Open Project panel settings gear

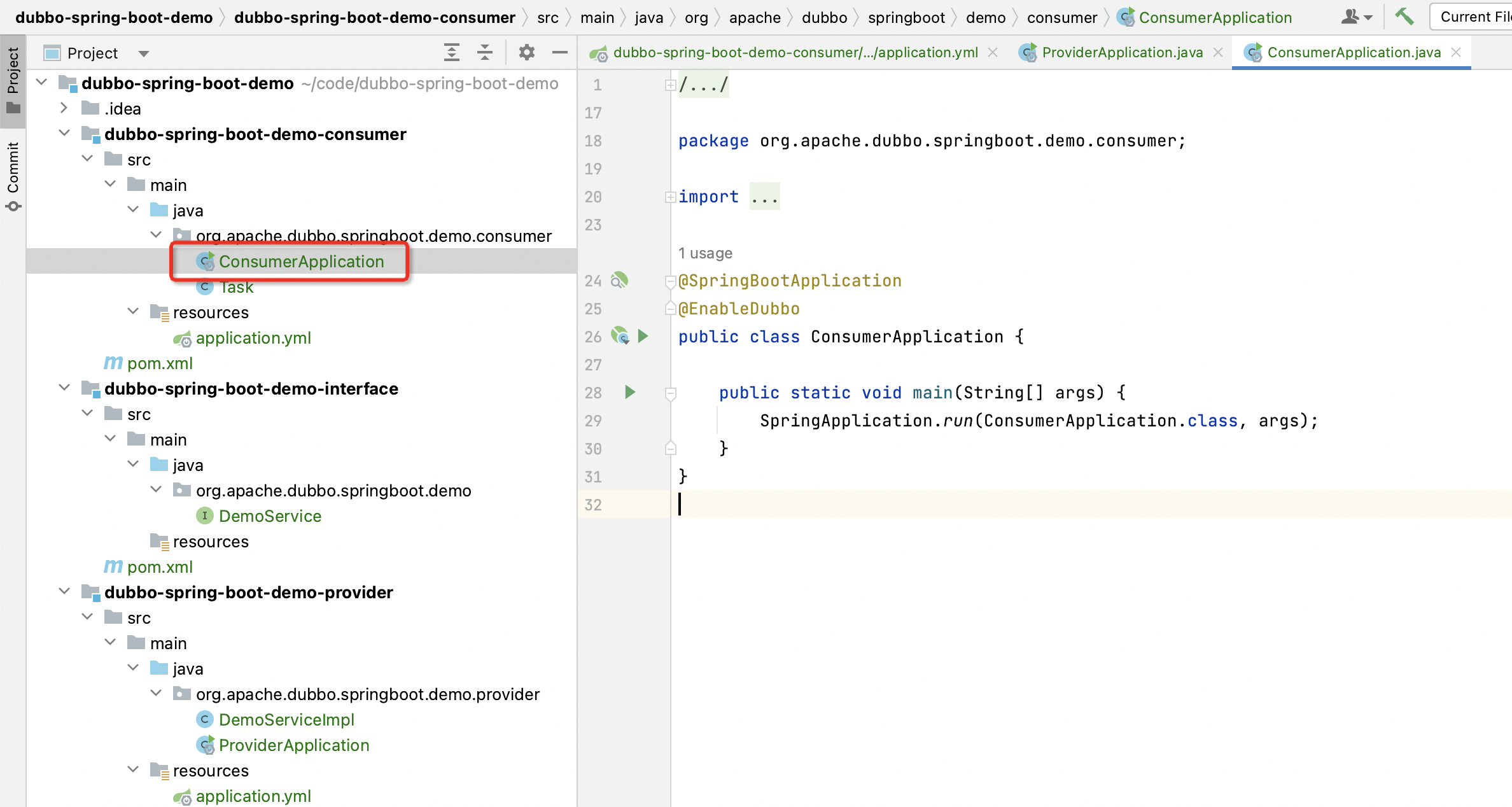526,53
